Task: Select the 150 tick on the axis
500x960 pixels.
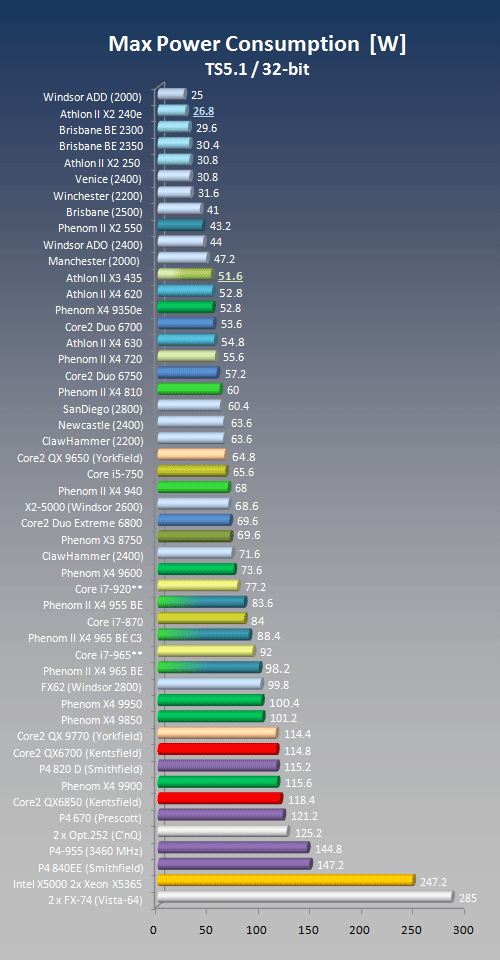Action: (x=310, y=929)
